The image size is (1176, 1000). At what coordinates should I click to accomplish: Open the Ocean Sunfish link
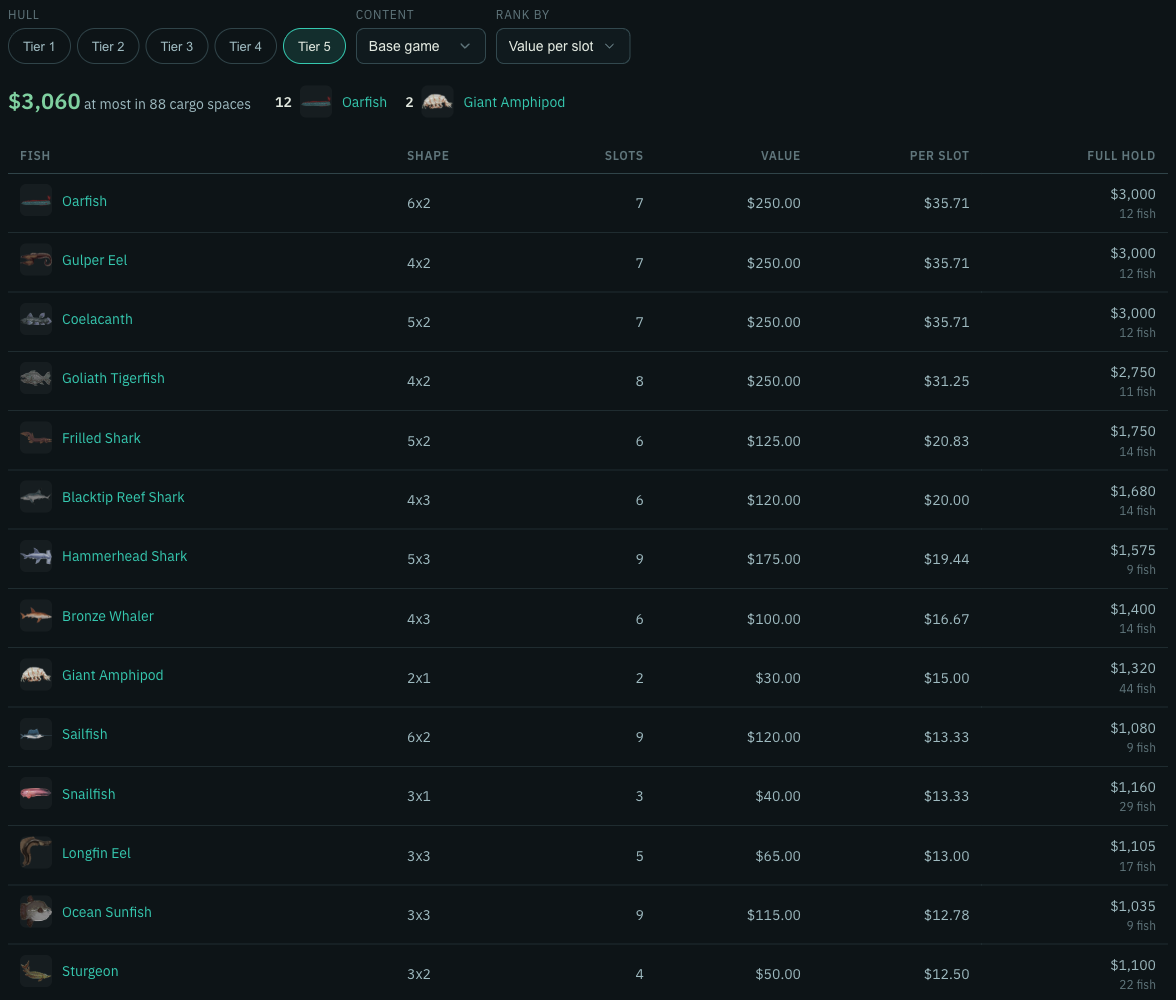(106, 912)
